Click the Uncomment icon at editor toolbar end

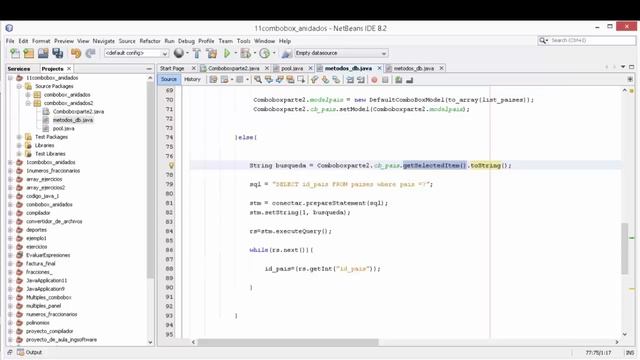pos(409,80)
